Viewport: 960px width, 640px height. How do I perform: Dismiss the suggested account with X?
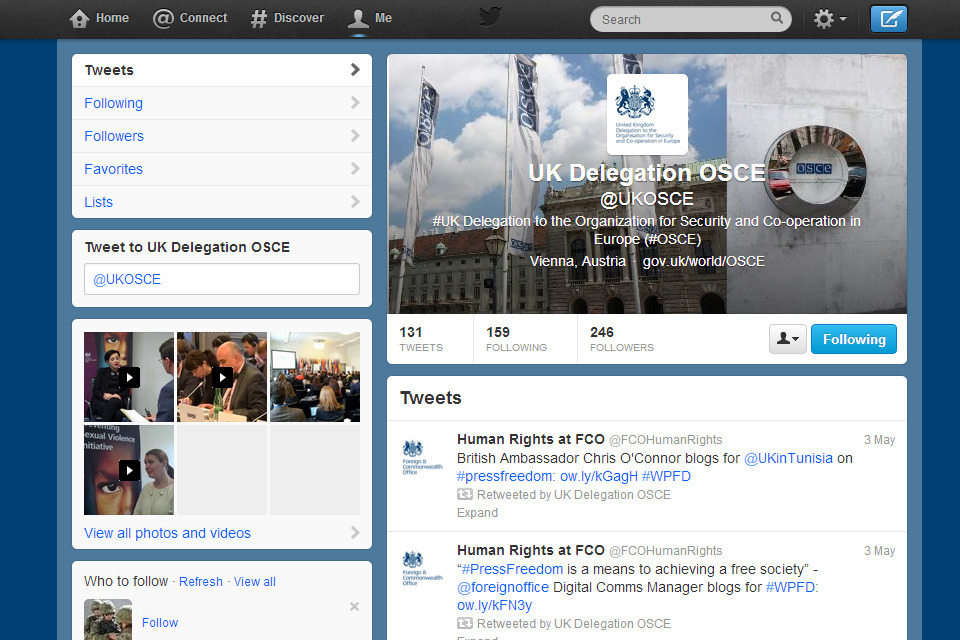(x=354, y=606)
